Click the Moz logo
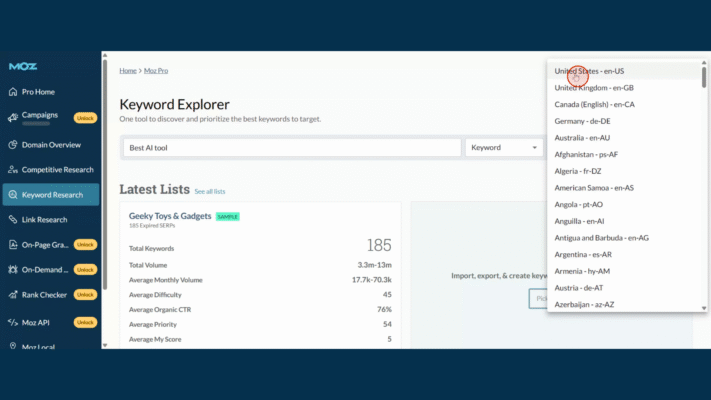711x400 pixels. click(x=23, y=67)
